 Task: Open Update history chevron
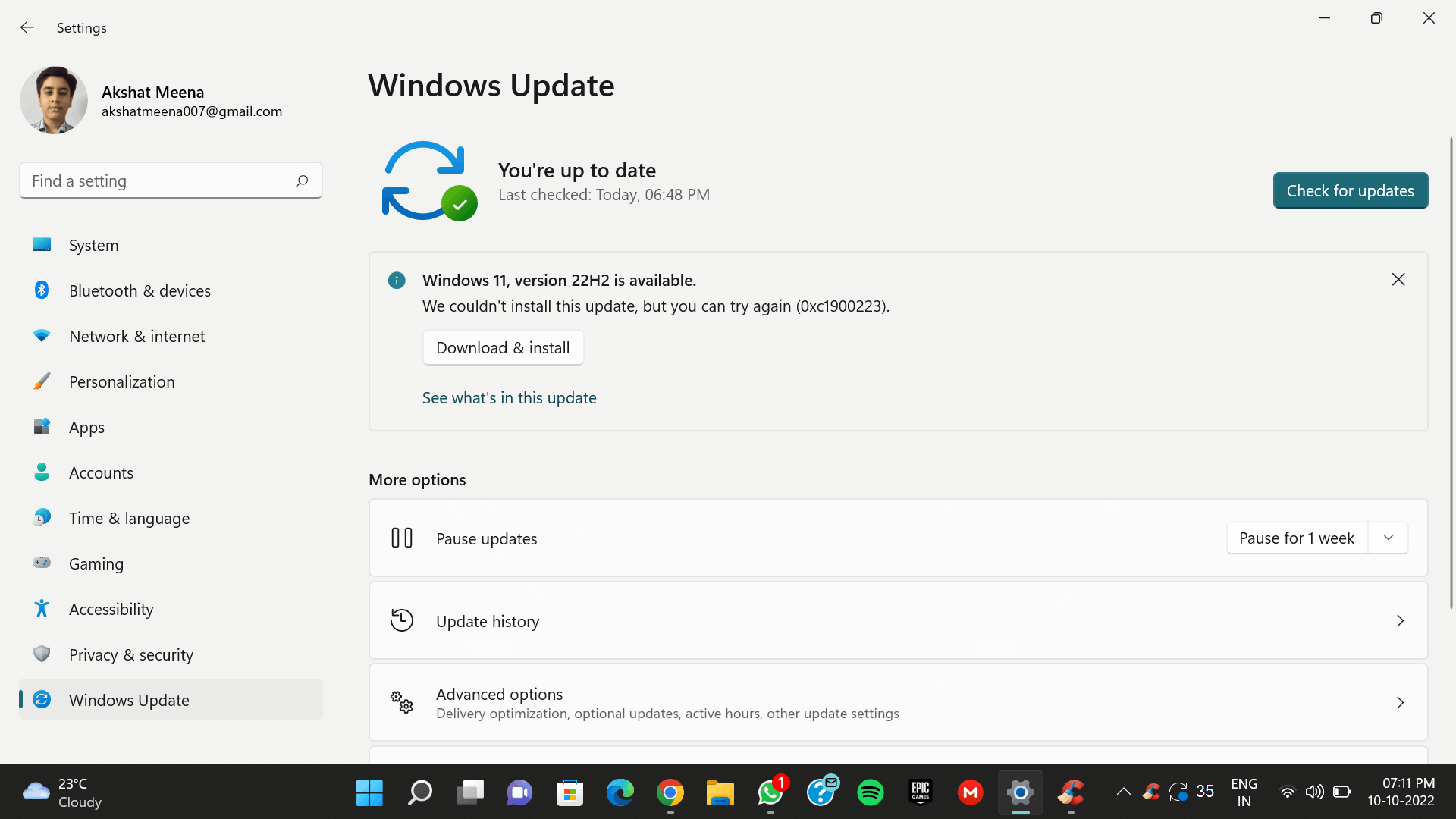1400,621
